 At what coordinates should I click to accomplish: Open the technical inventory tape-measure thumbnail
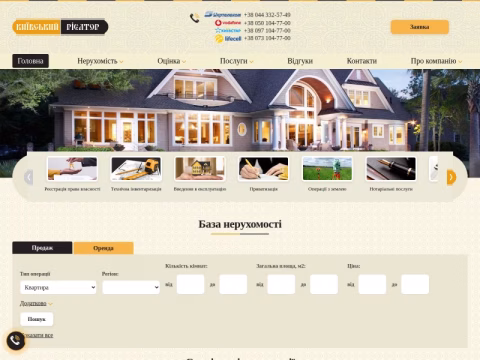[136, 169]
